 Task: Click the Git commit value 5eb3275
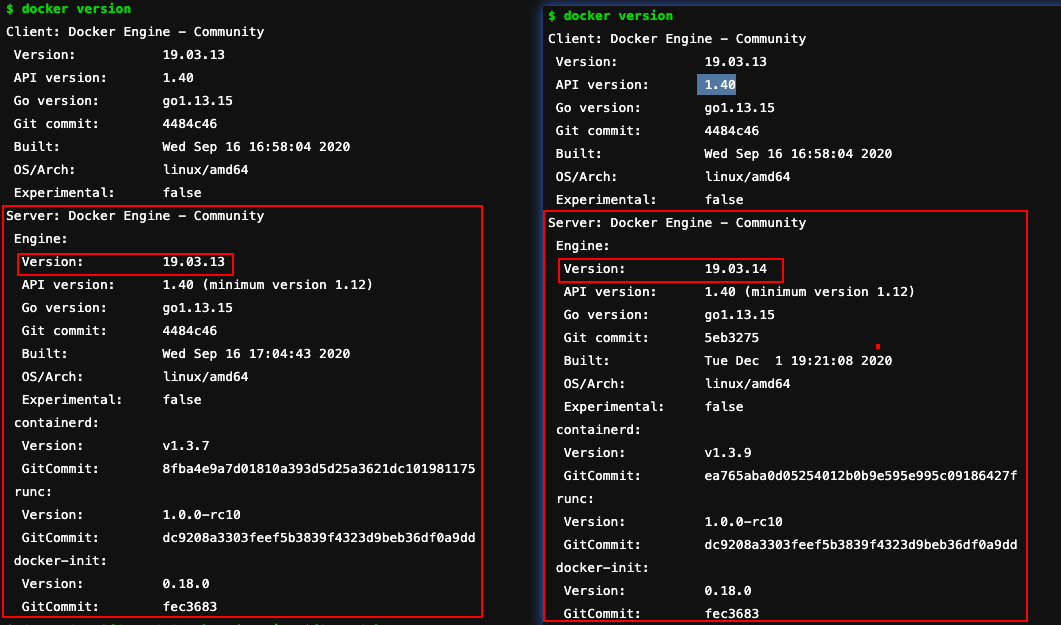coord(731,338)
